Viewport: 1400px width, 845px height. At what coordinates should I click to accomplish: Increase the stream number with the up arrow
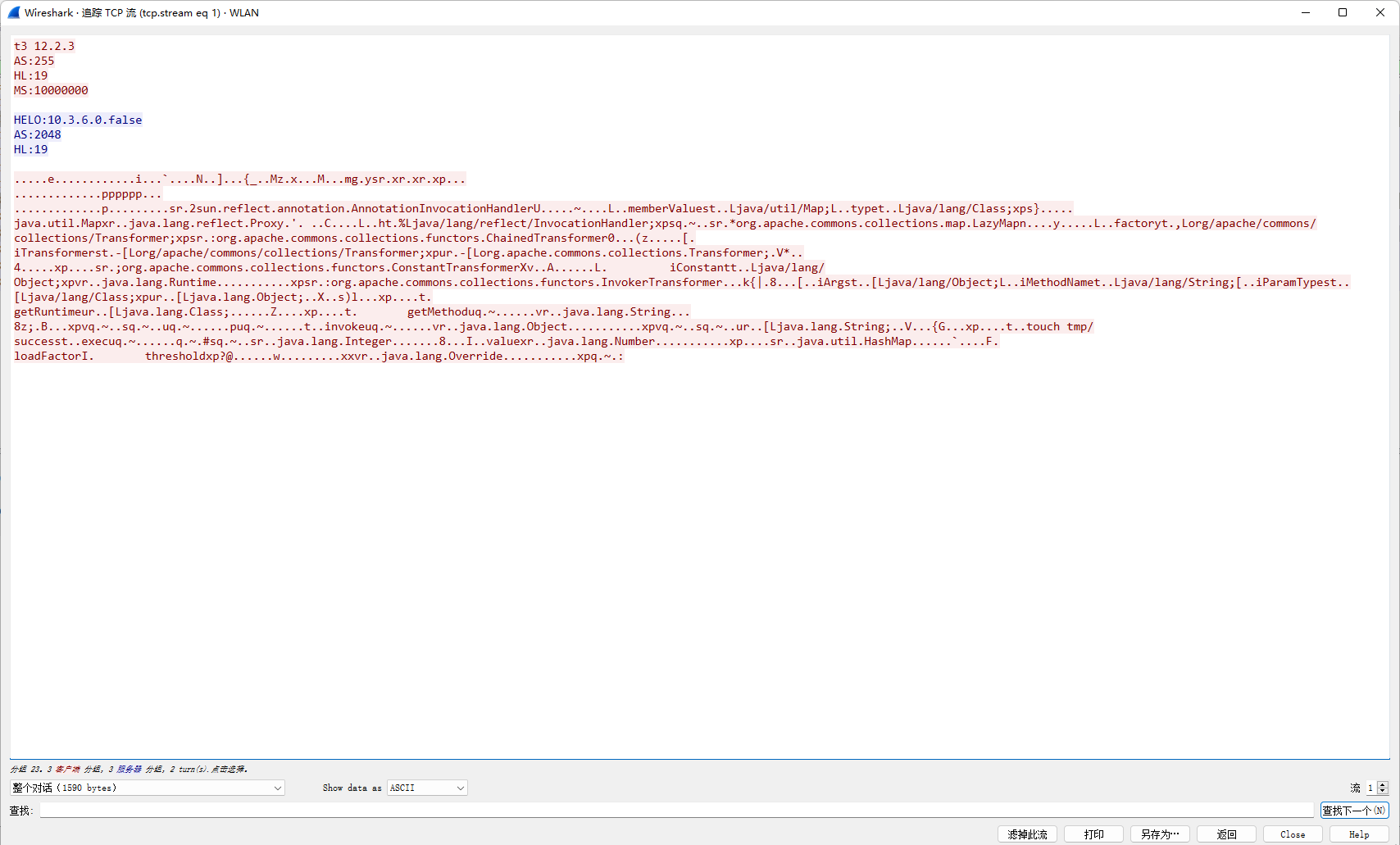tap(1383, 784)
